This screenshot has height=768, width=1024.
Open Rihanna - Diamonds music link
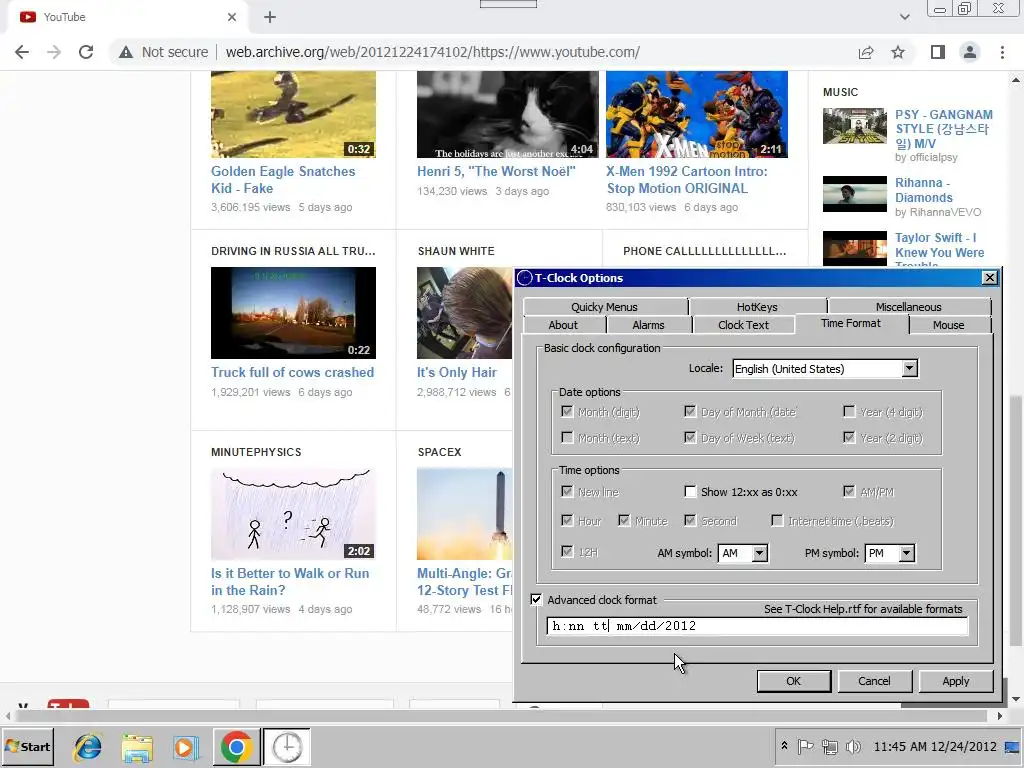coord(923,190)
